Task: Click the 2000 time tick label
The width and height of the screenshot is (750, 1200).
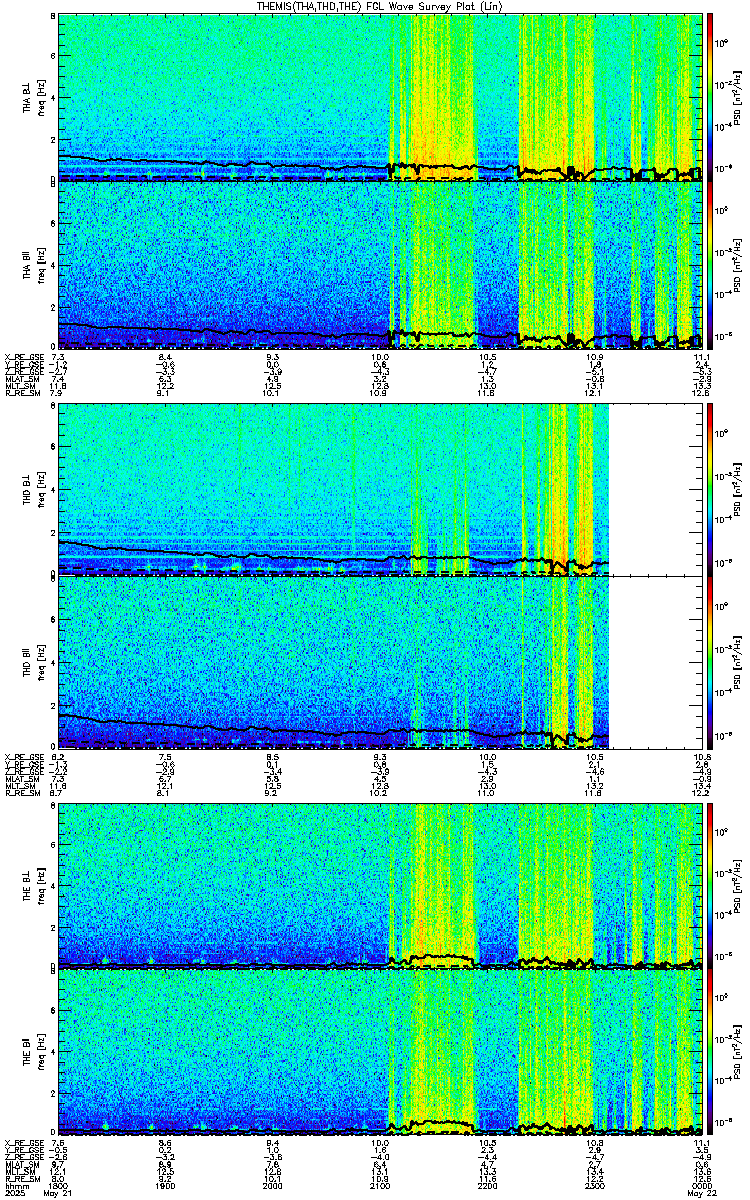Action: coord(273,1185)
